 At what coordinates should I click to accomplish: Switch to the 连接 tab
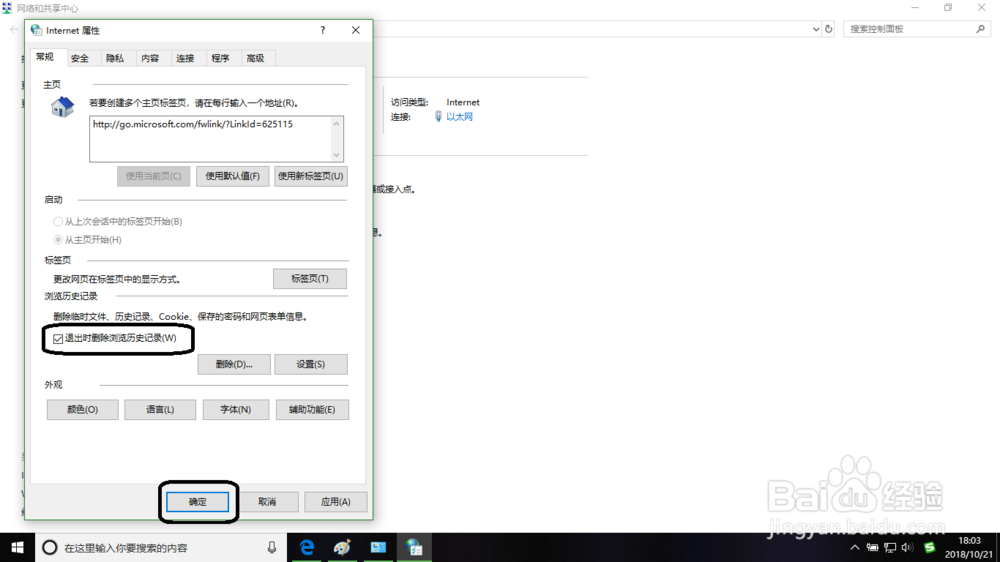pos(185,58)
